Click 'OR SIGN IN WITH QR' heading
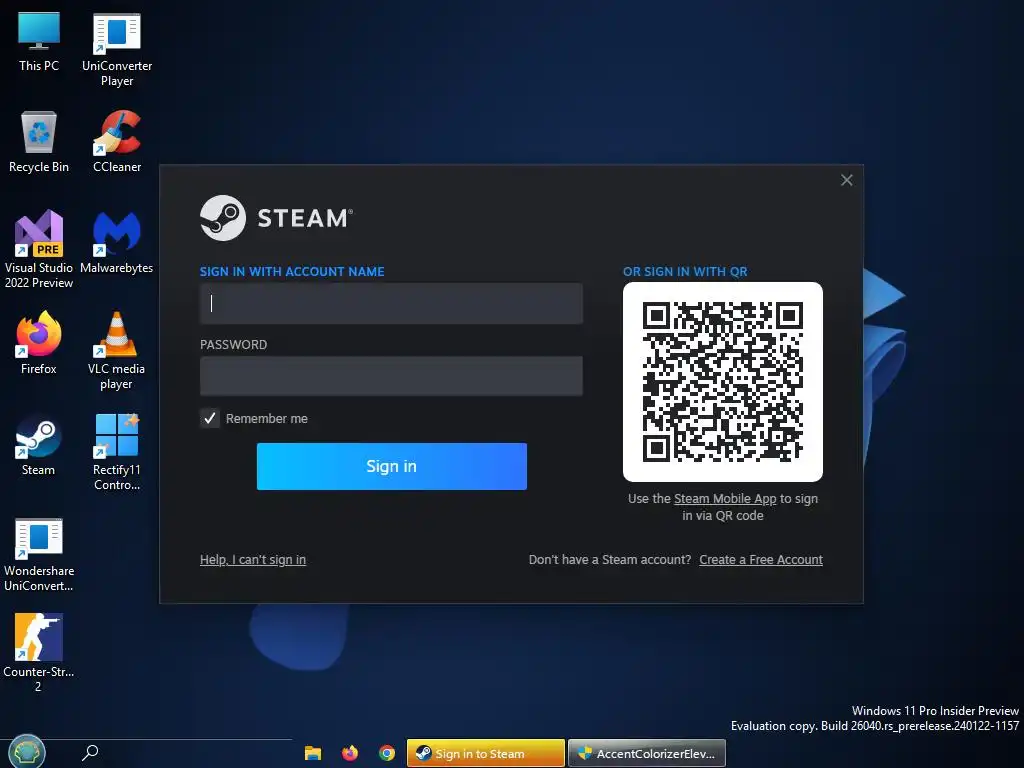 coord(685,272)
